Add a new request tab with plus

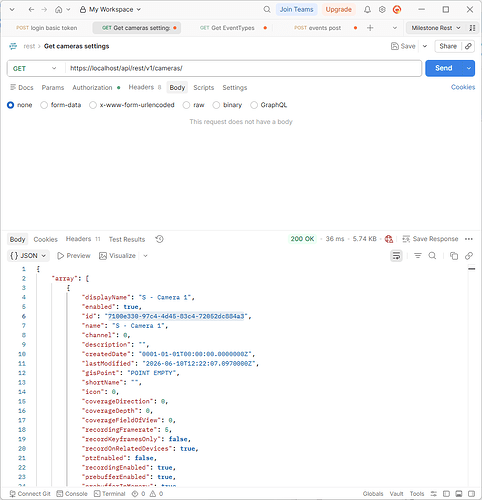(x=370, y=28)
